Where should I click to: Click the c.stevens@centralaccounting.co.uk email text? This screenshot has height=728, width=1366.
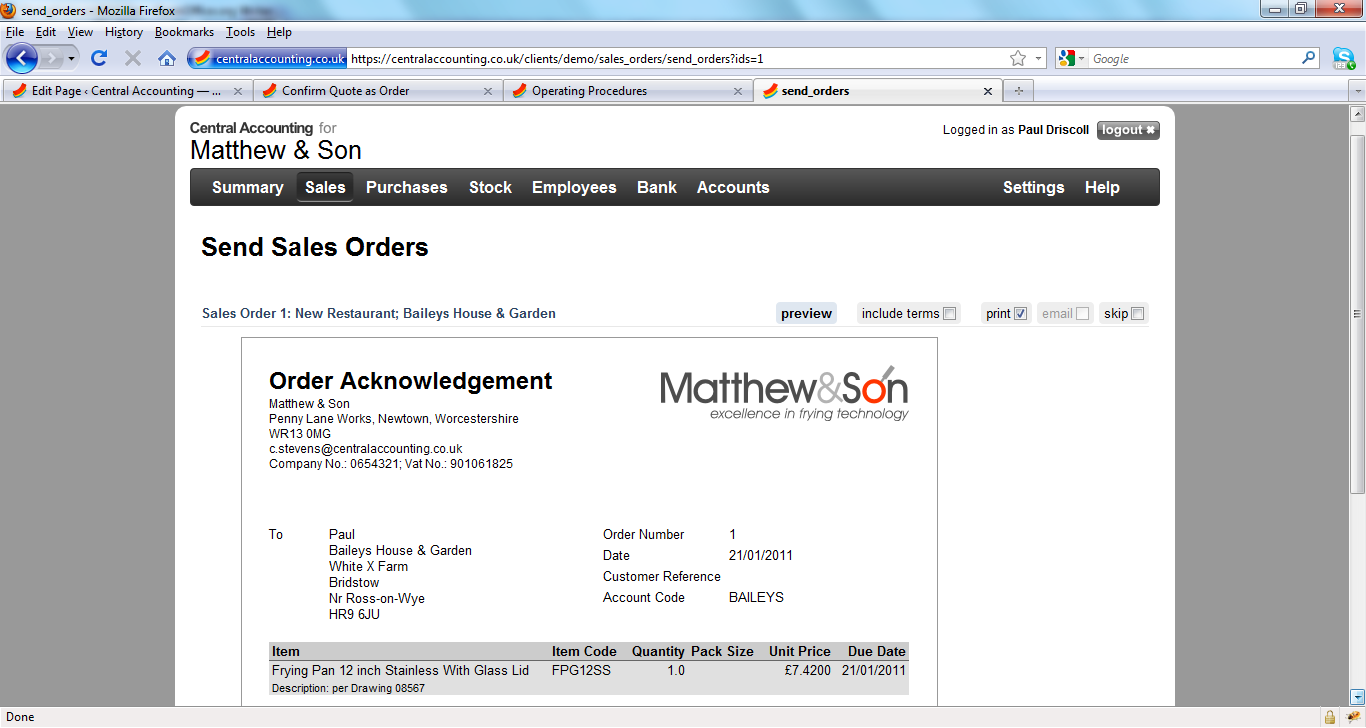pos(366,449)
